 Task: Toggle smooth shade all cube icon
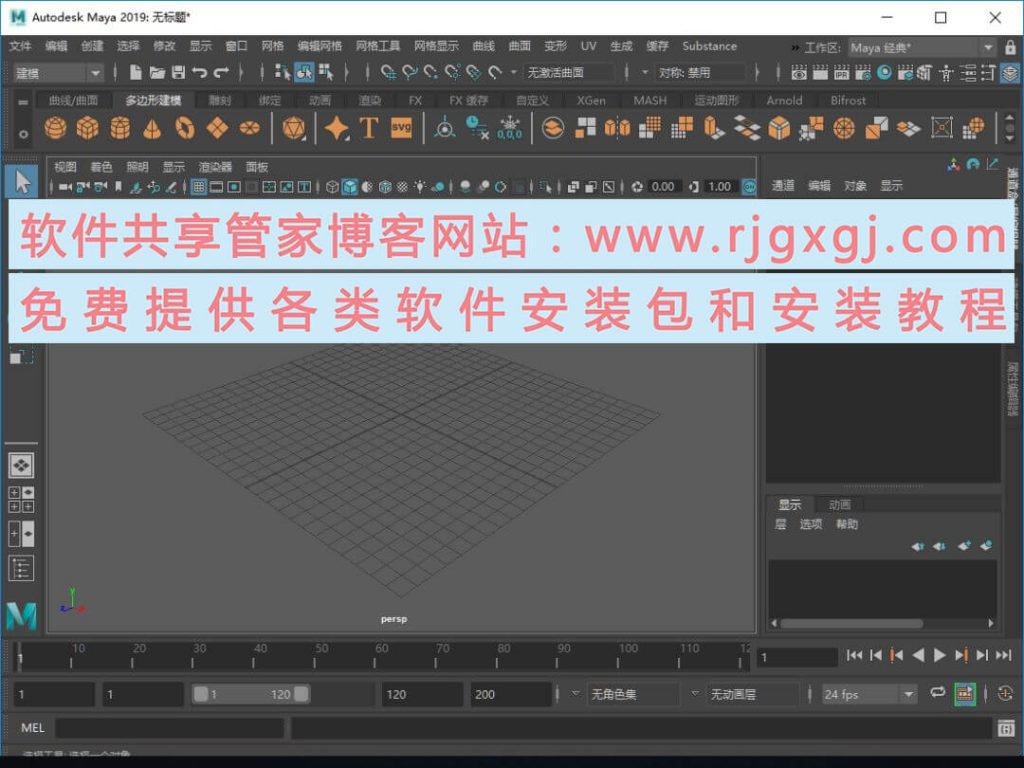(x=350, y=187)
